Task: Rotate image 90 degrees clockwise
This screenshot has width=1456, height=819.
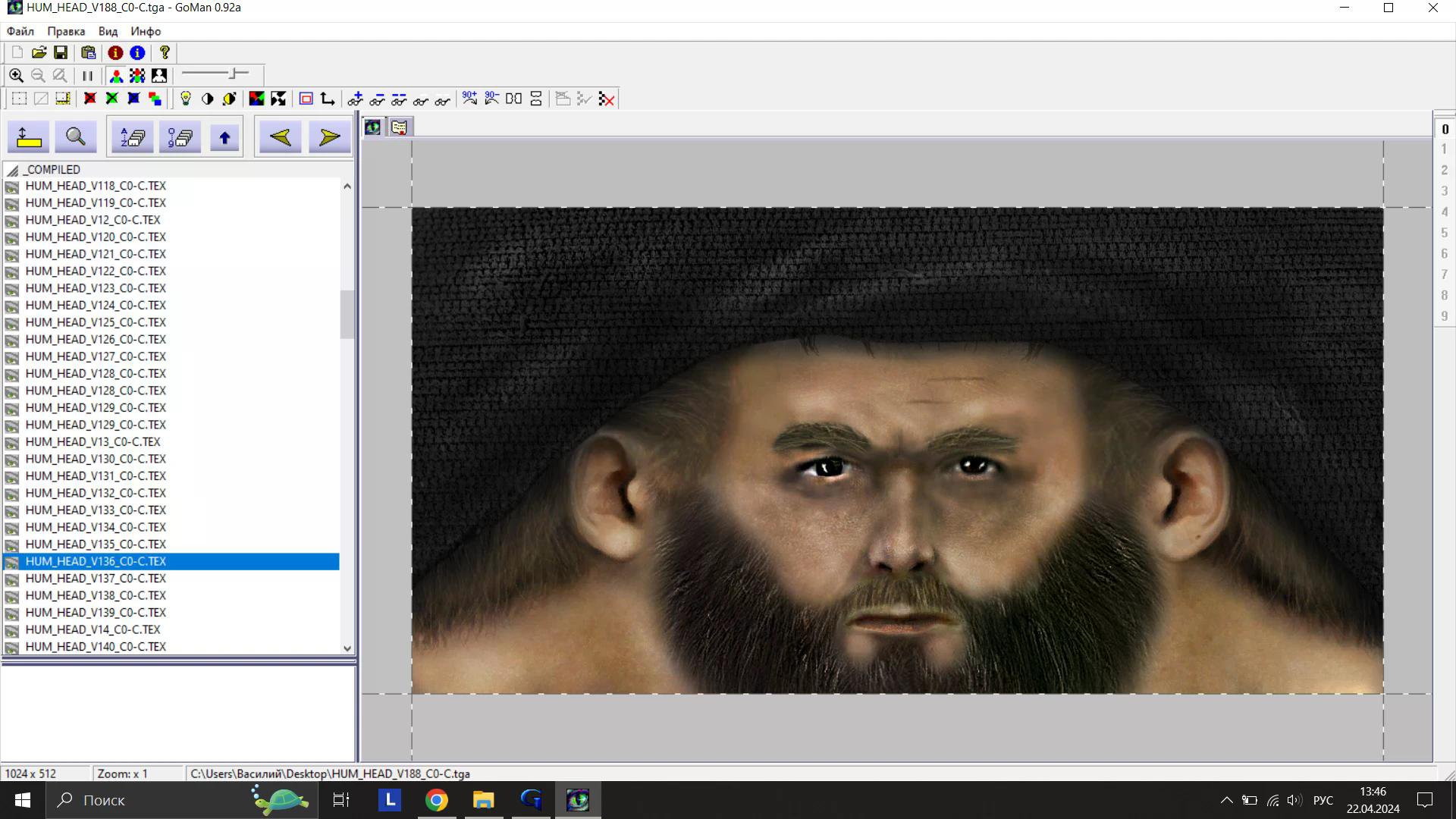Action: pyautogui.click(x=469, y=99)
